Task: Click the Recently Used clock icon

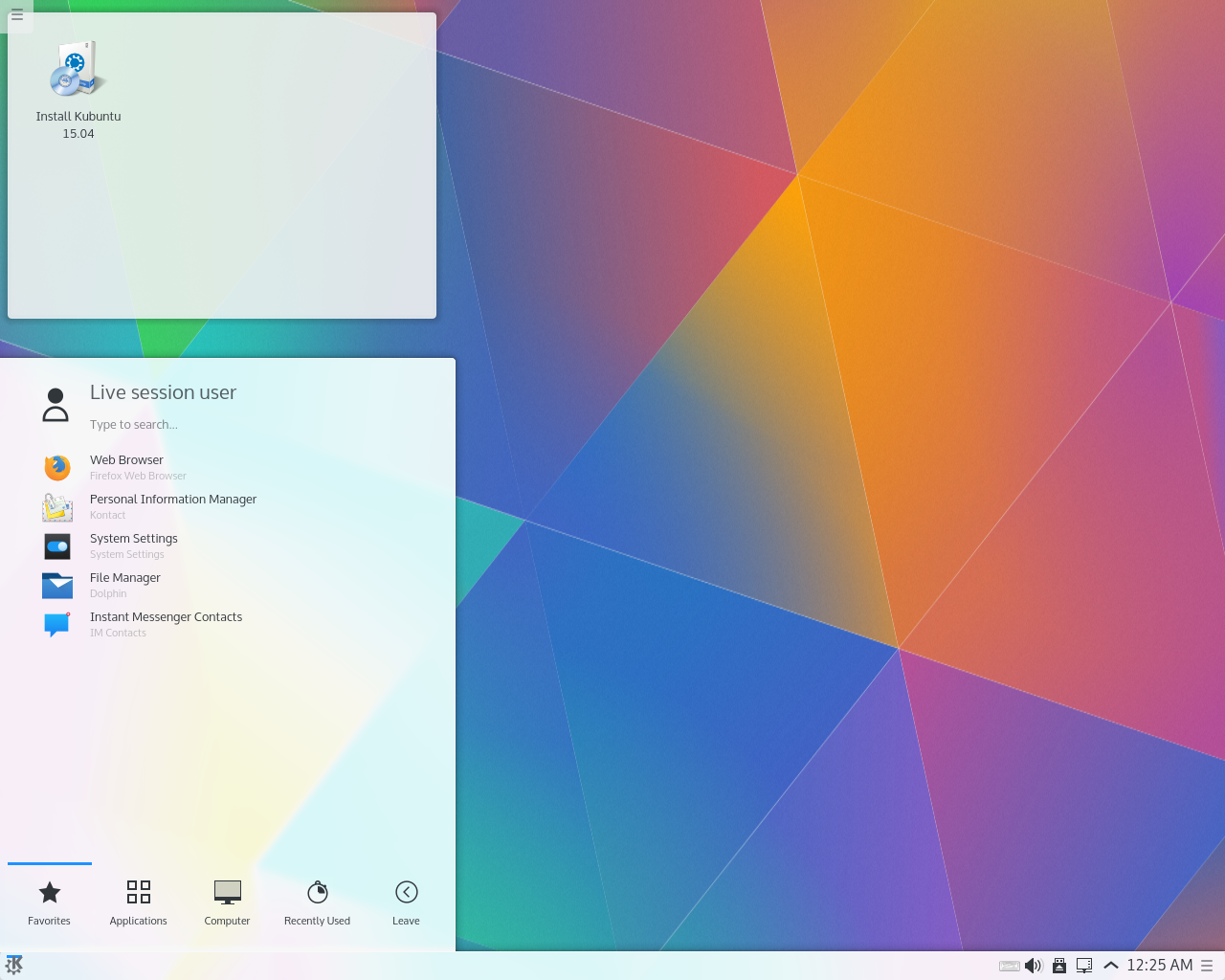Action: pyautogui.click(x=318, y=892)
